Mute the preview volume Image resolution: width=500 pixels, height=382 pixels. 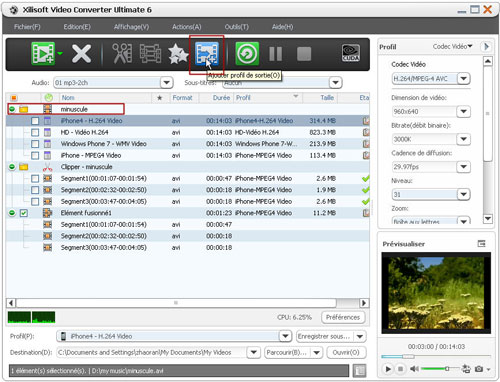[414, 369]
